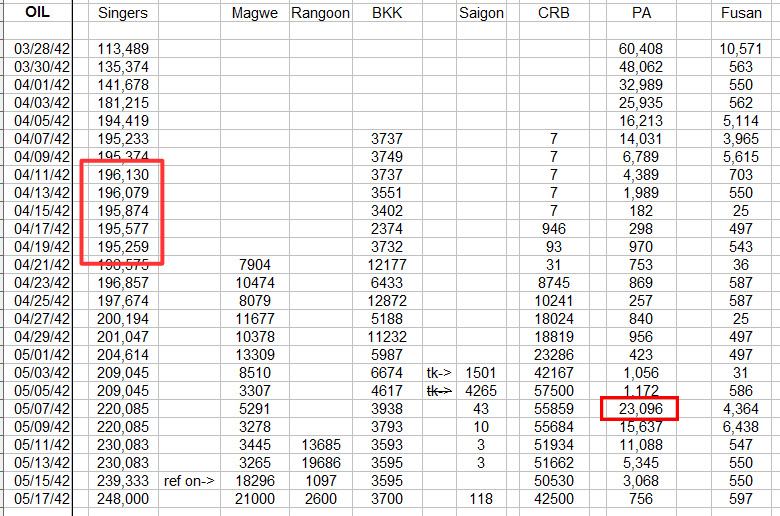Select Singers 209,045 in 05/03/42 row
Screen dimensions: 780x516
123,373
